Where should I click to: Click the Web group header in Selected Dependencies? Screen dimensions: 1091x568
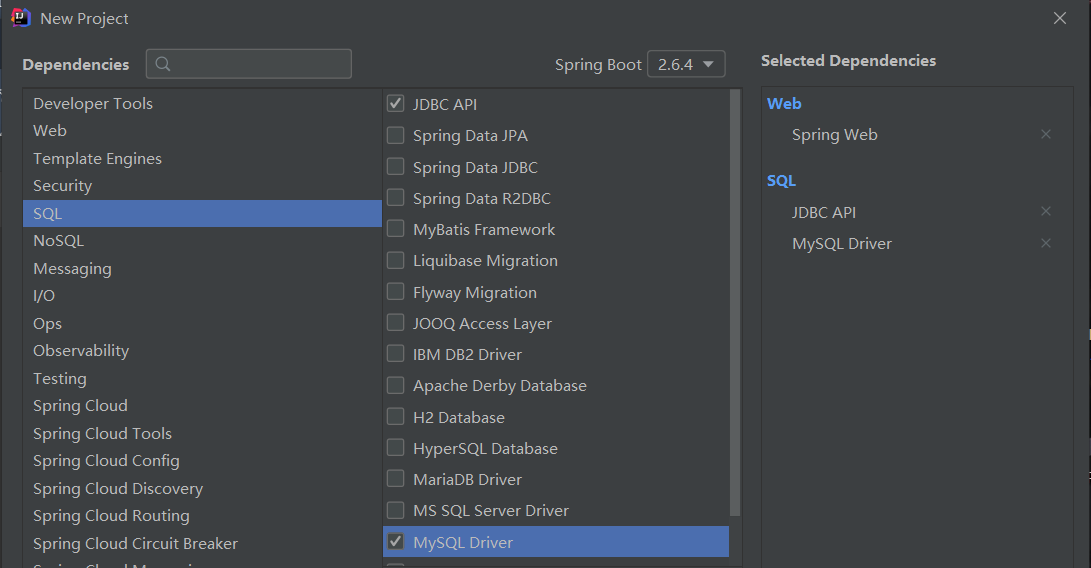(784, 104)
